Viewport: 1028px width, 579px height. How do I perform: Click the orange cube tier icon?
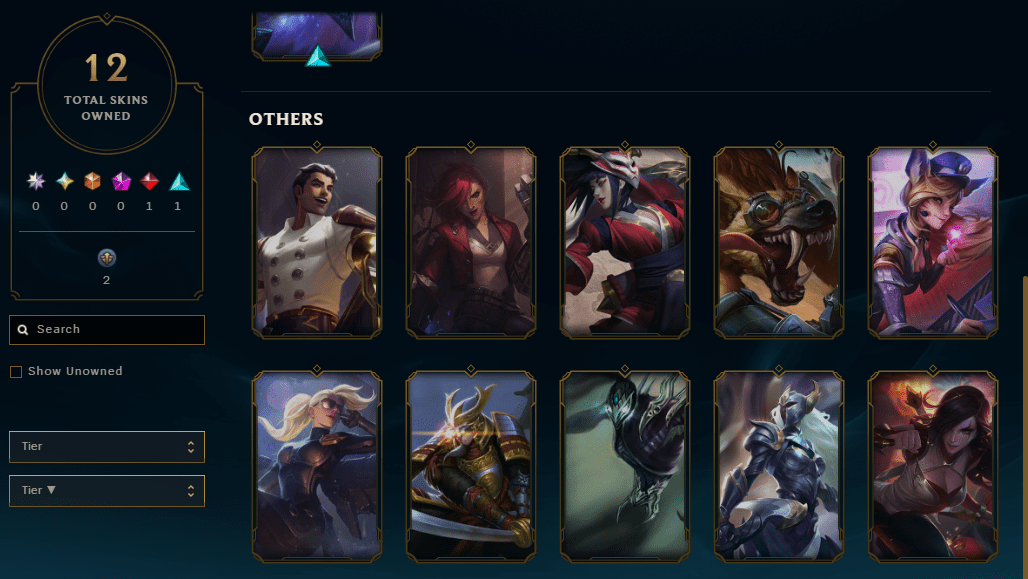click(x=92, y=181)
